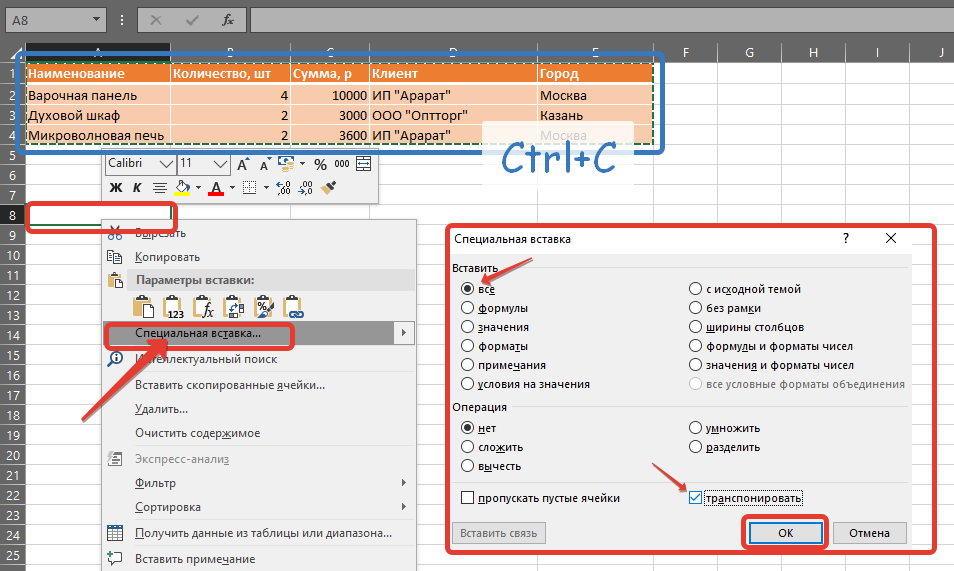Expand the font size 11 dropdown
The height and width of the screenshot is (571, 954).
[x=220, y=164]
